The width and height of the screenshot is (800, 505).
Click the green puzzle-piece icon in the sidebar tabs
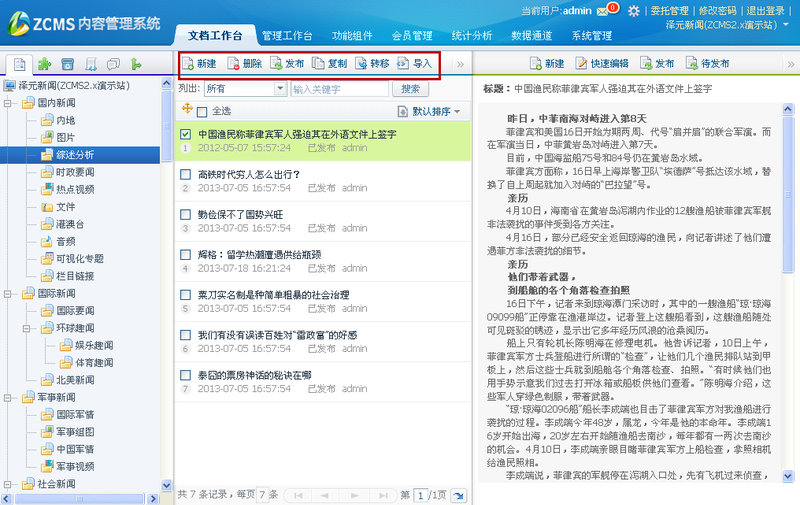tap(45, 64)
